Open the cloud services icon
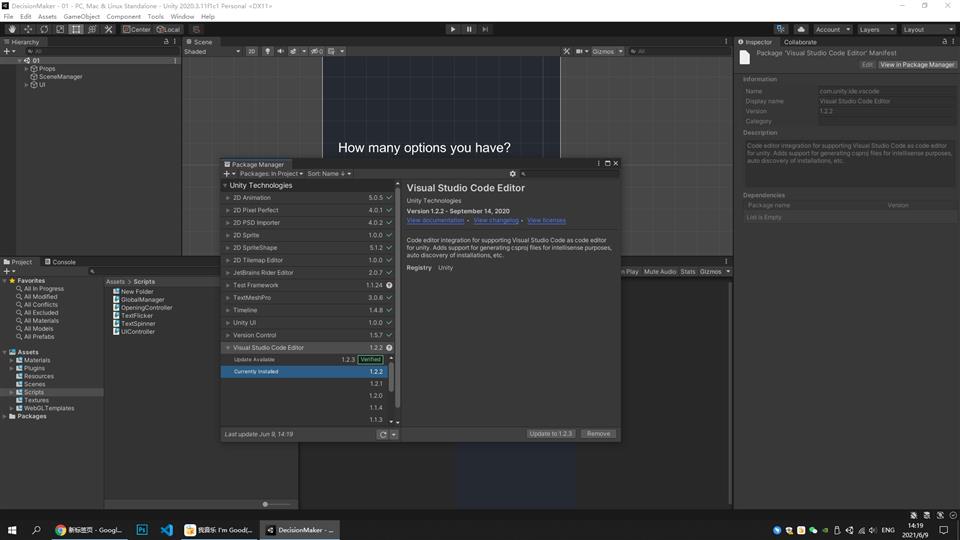 [801, 29]
